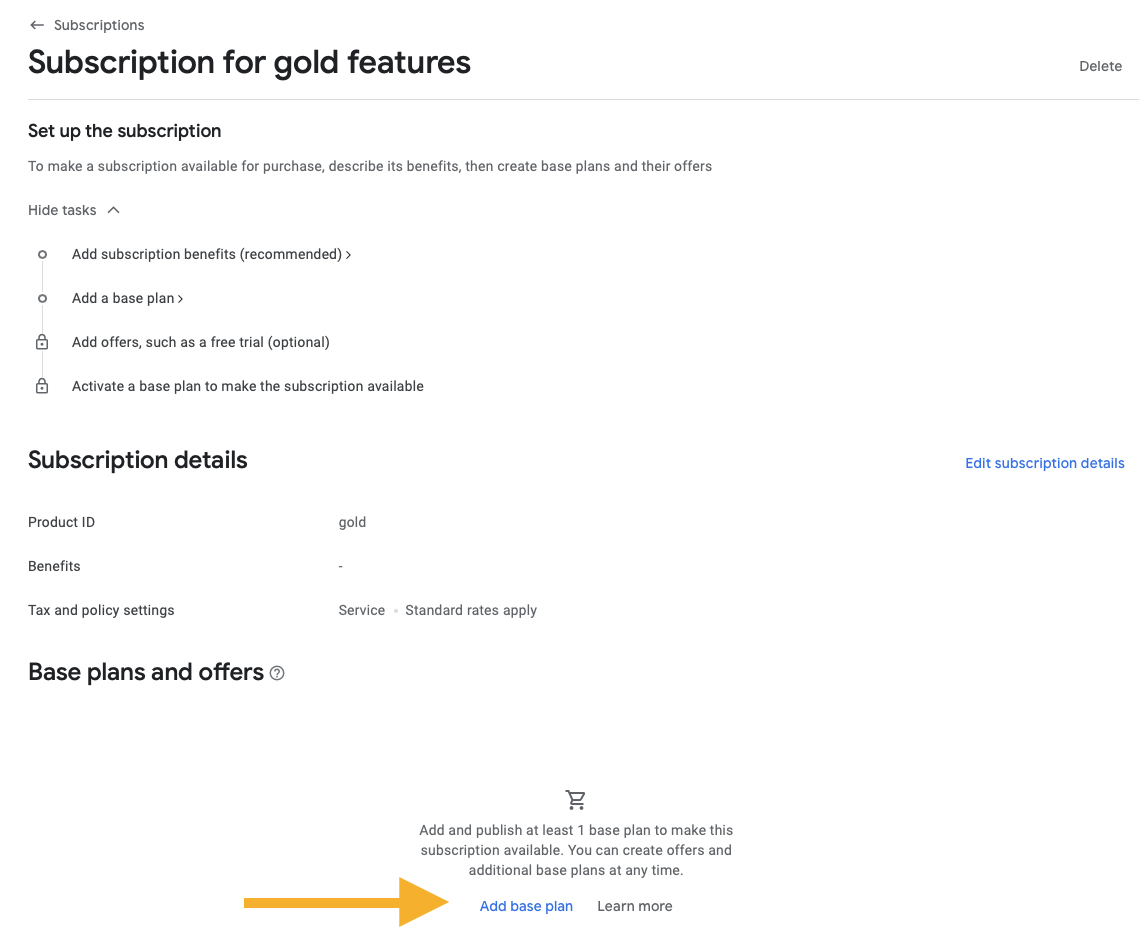Click the Add base plan button
Screen dimensions: 1139x932
pyautogui.click(x=526, y=906)
